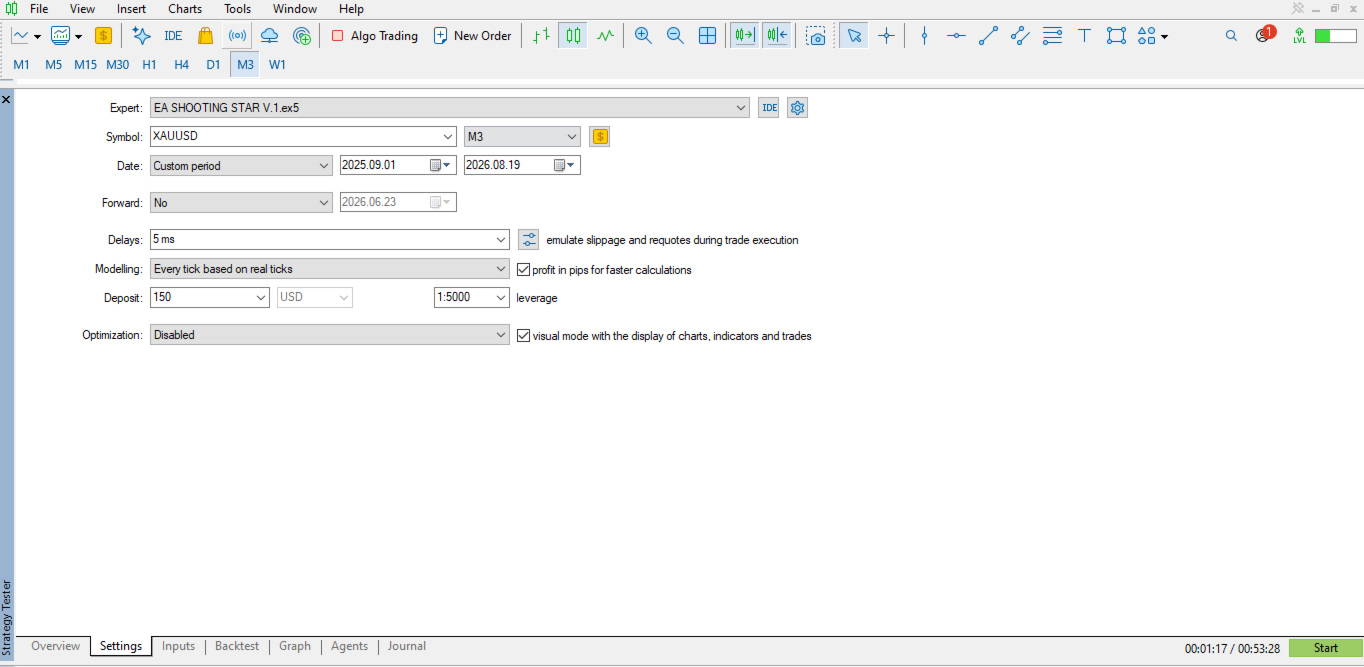This screenshot has height=667, width=1364.
Task: Switch chart to bar chart icon
Action: click(541, 36)
